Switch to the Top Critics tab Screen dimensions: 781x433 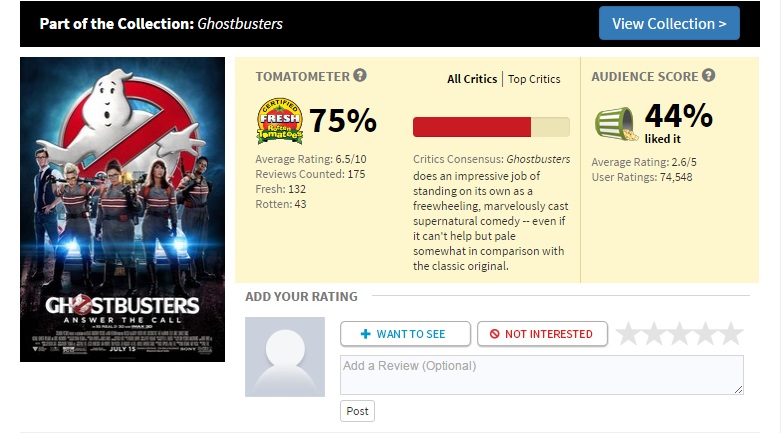pyautogui.click(x=534, y=79)
